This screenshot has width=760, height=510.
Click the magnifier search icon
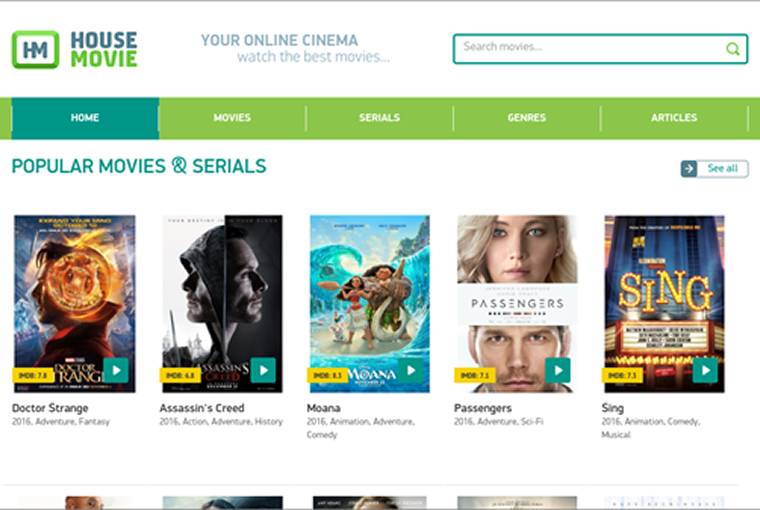pos(733,48)
